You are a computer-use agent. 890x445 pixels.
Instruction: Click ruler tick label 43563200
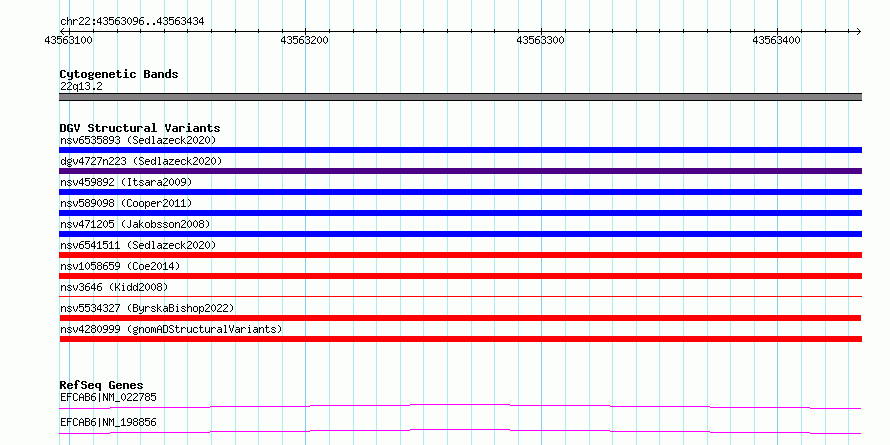click(305, 40)
